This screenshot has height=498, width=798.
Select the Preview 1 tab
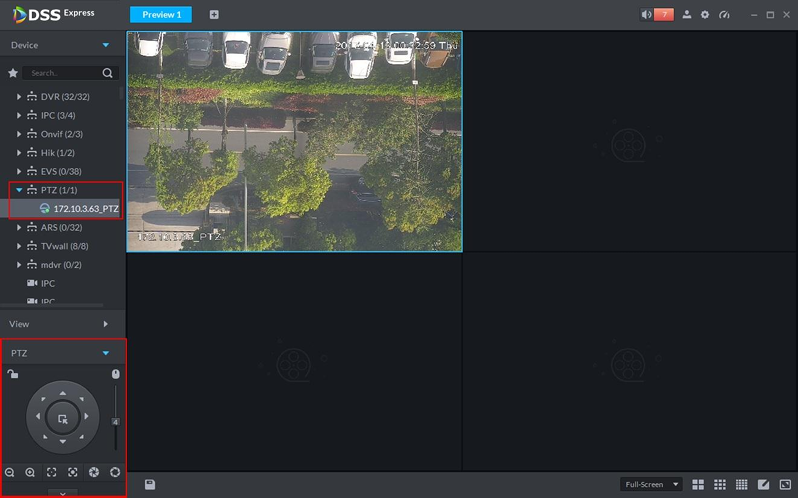click(160, 15)
